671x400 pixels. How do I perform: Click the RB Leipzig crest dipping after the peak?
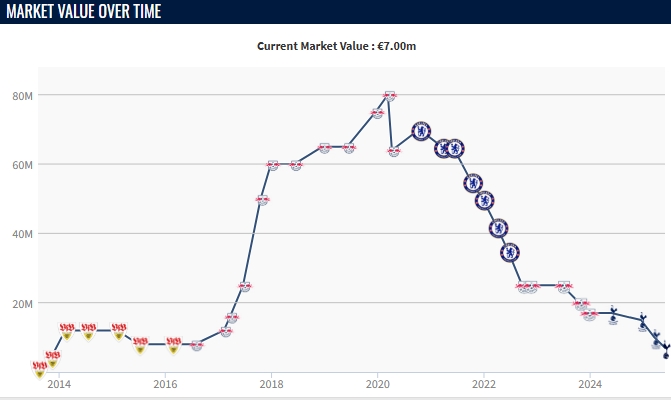394,152
